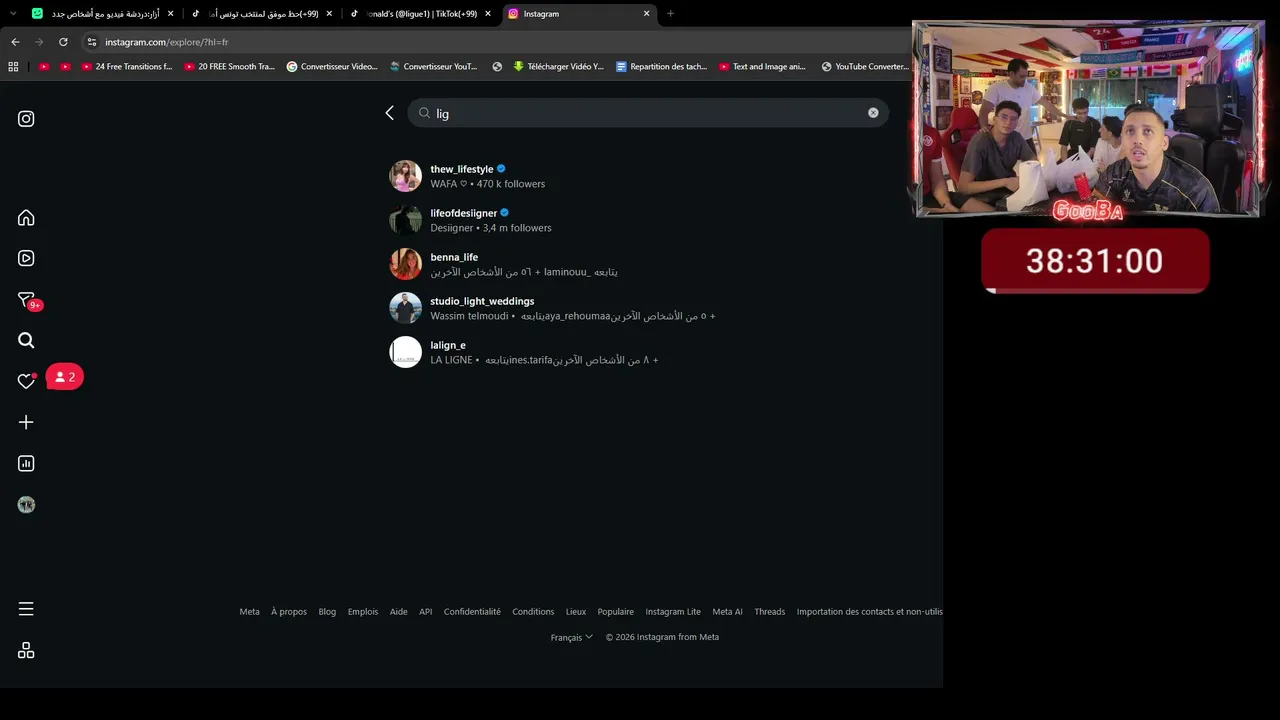Open the notifications heart icon
The image size is (1280, 720).
26,381
